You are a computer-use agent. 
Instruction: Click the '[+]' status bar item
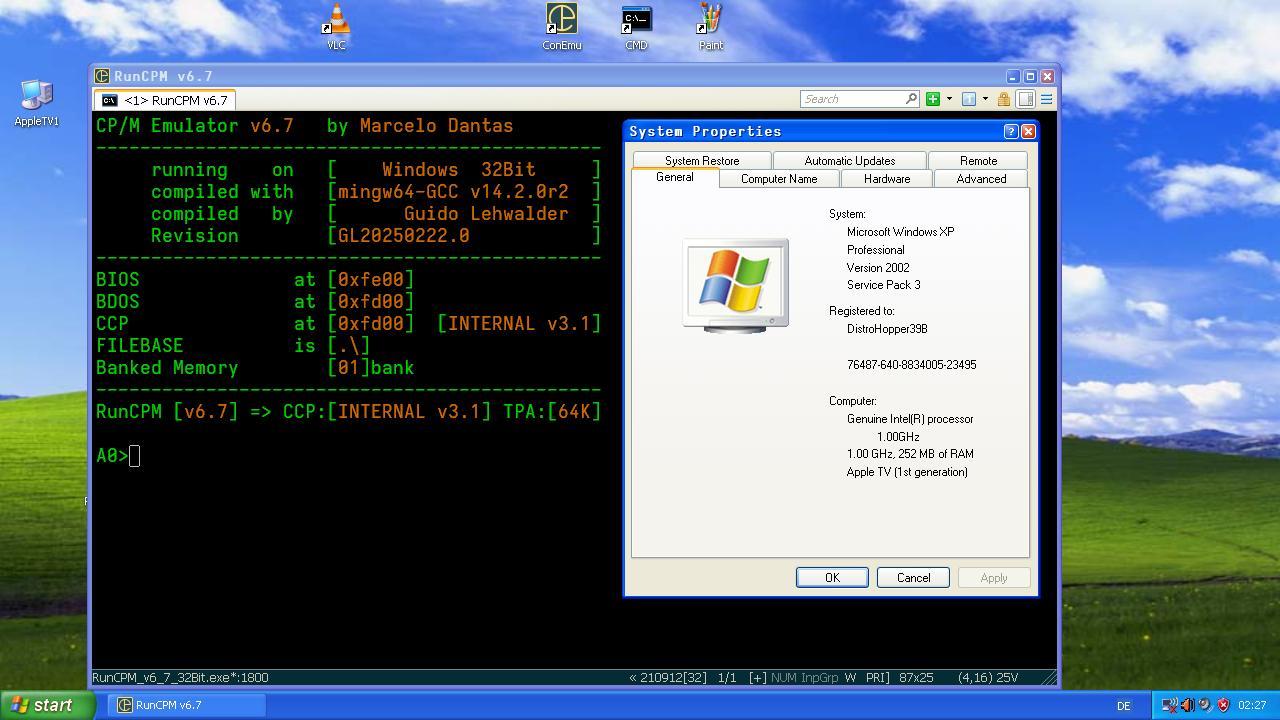tap(757, 677)
